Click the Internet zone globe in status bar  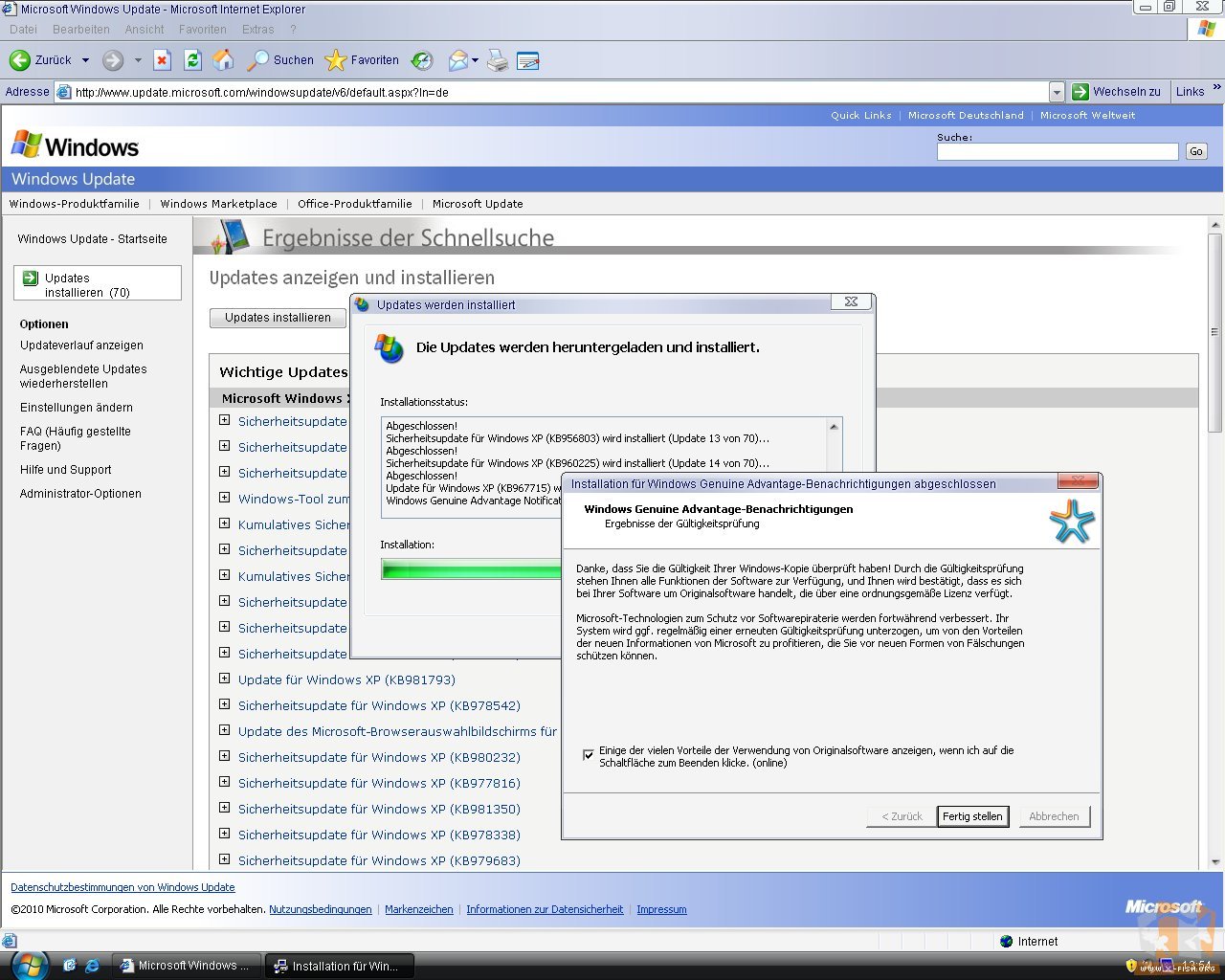(1006, 941)
